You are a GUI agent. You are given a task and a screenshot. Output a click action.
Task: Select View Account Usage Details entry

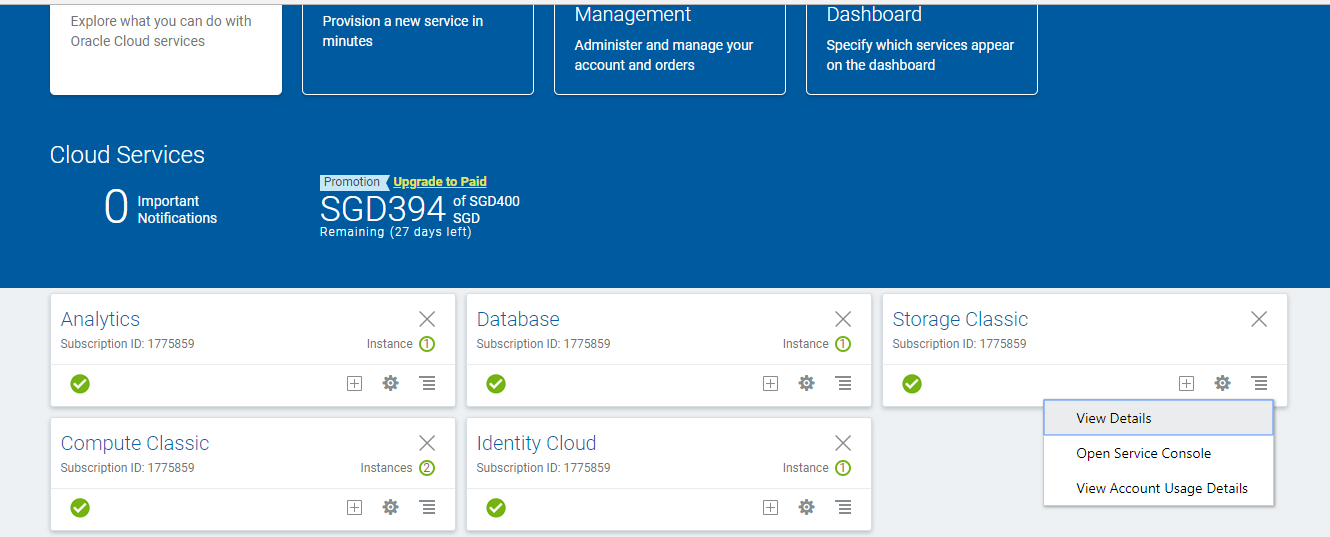1158,488
